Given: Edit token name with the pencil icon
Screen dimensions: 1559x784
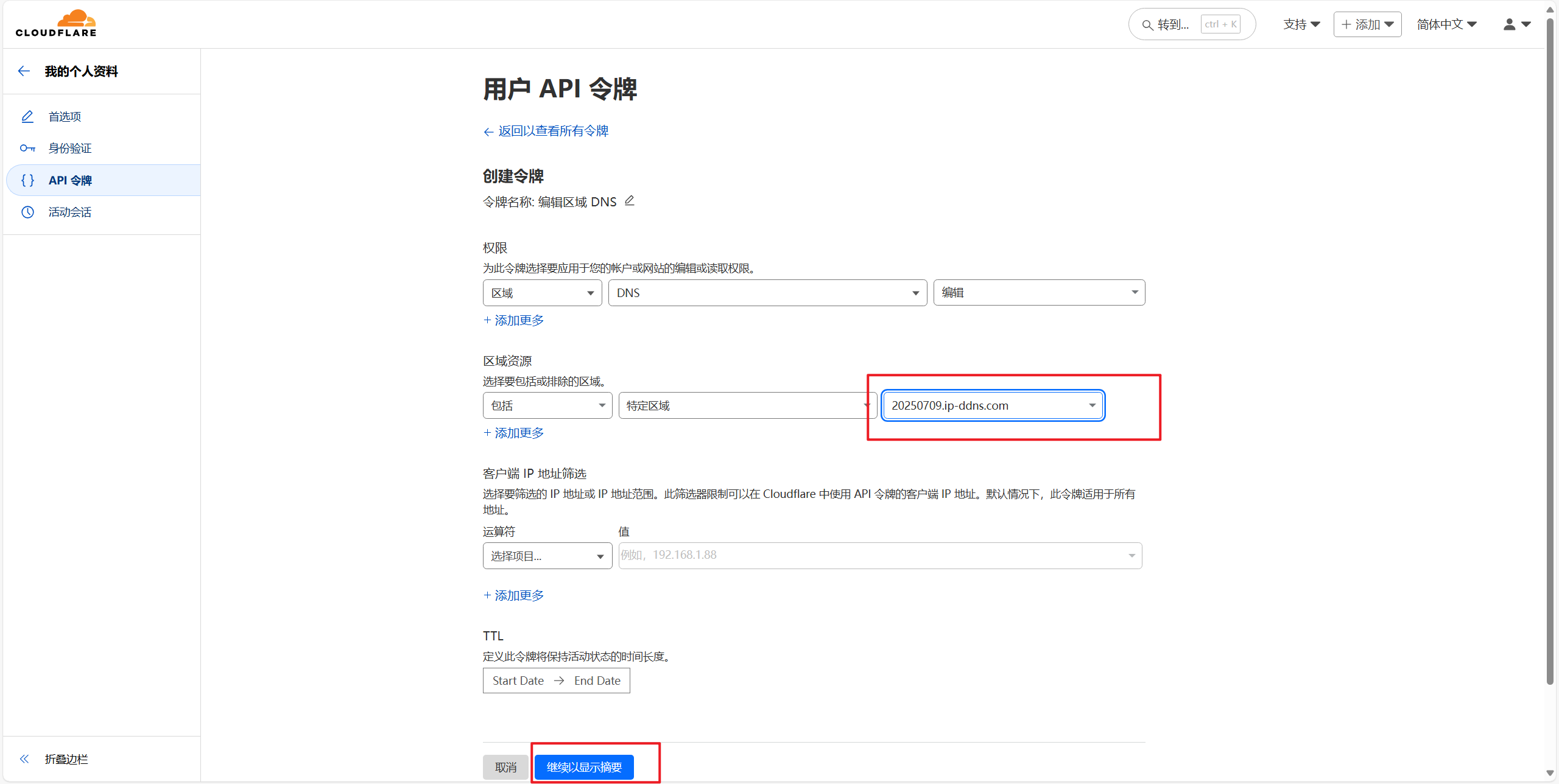Looking at the screenshot, I should click(x=630, y=201).
